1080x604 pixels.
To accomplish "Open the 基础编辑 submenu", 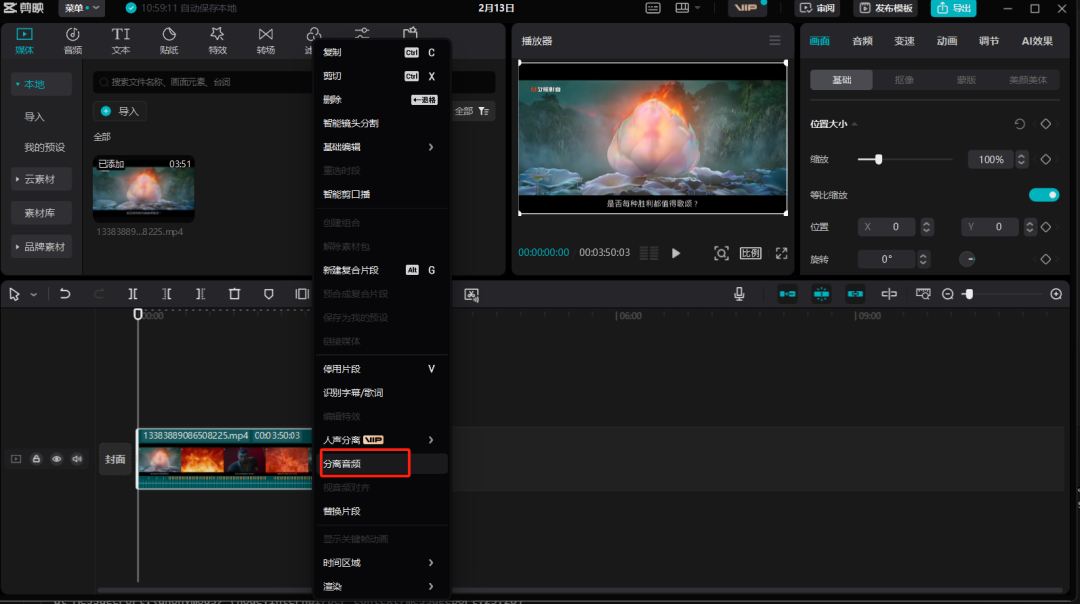I will (x=380, y=147).
